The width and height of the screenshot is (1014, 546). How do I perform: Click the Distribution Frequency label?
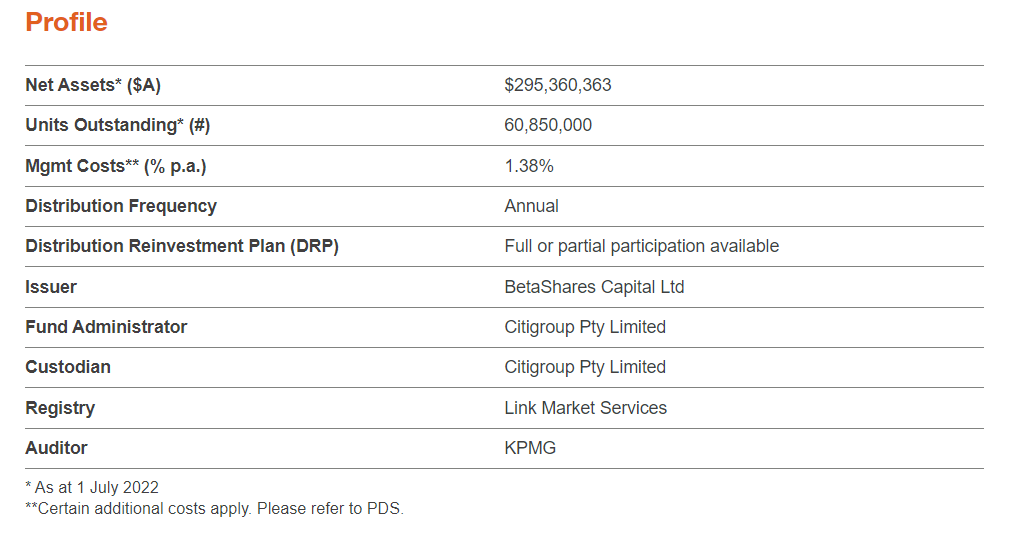click(120, 206)
